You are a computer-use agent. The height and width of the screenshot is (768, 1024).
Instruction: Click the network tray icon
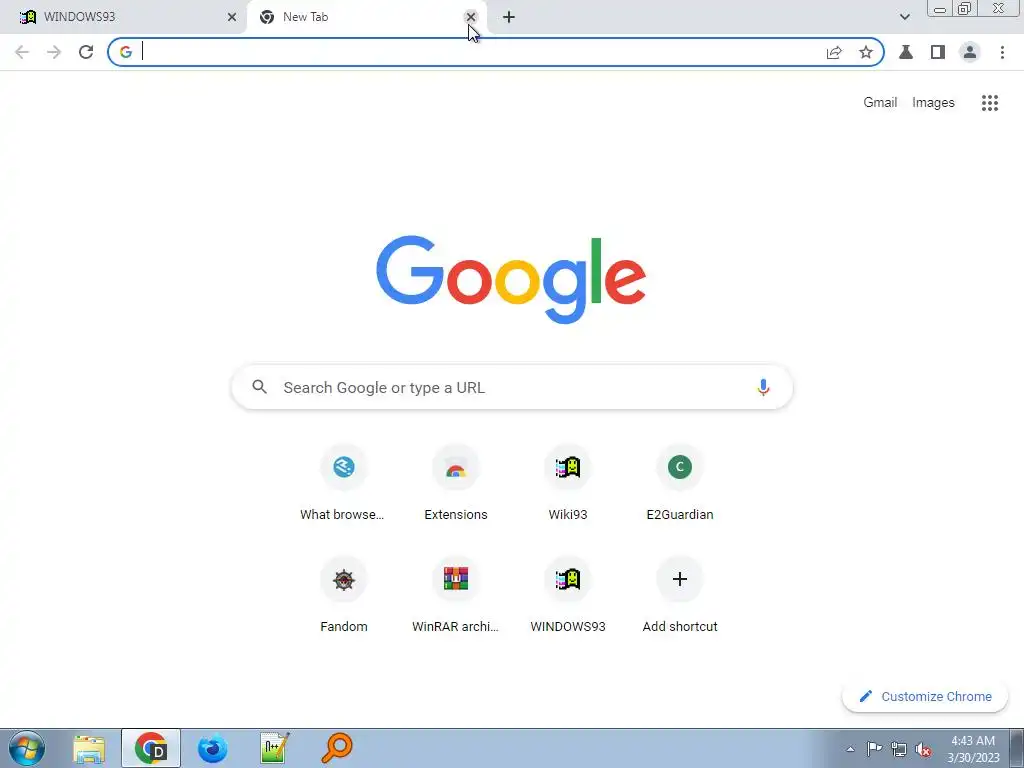(x=899, y=749)
